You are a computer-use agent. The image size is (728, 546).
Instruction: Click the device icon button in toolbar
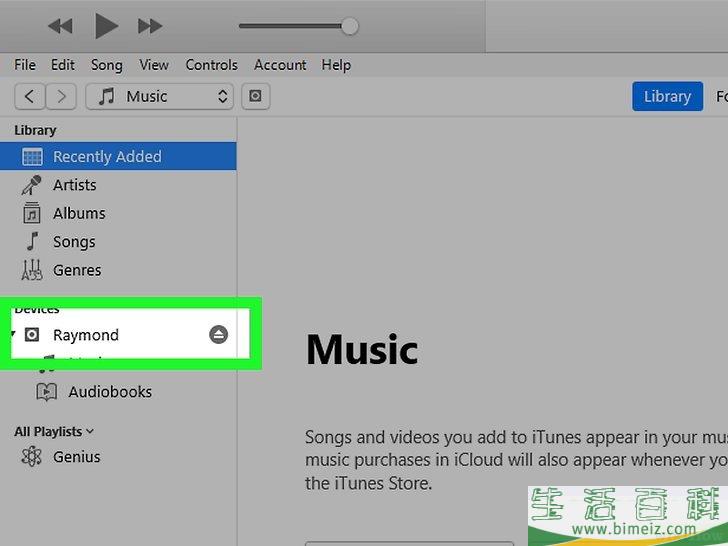coord(255,97)
